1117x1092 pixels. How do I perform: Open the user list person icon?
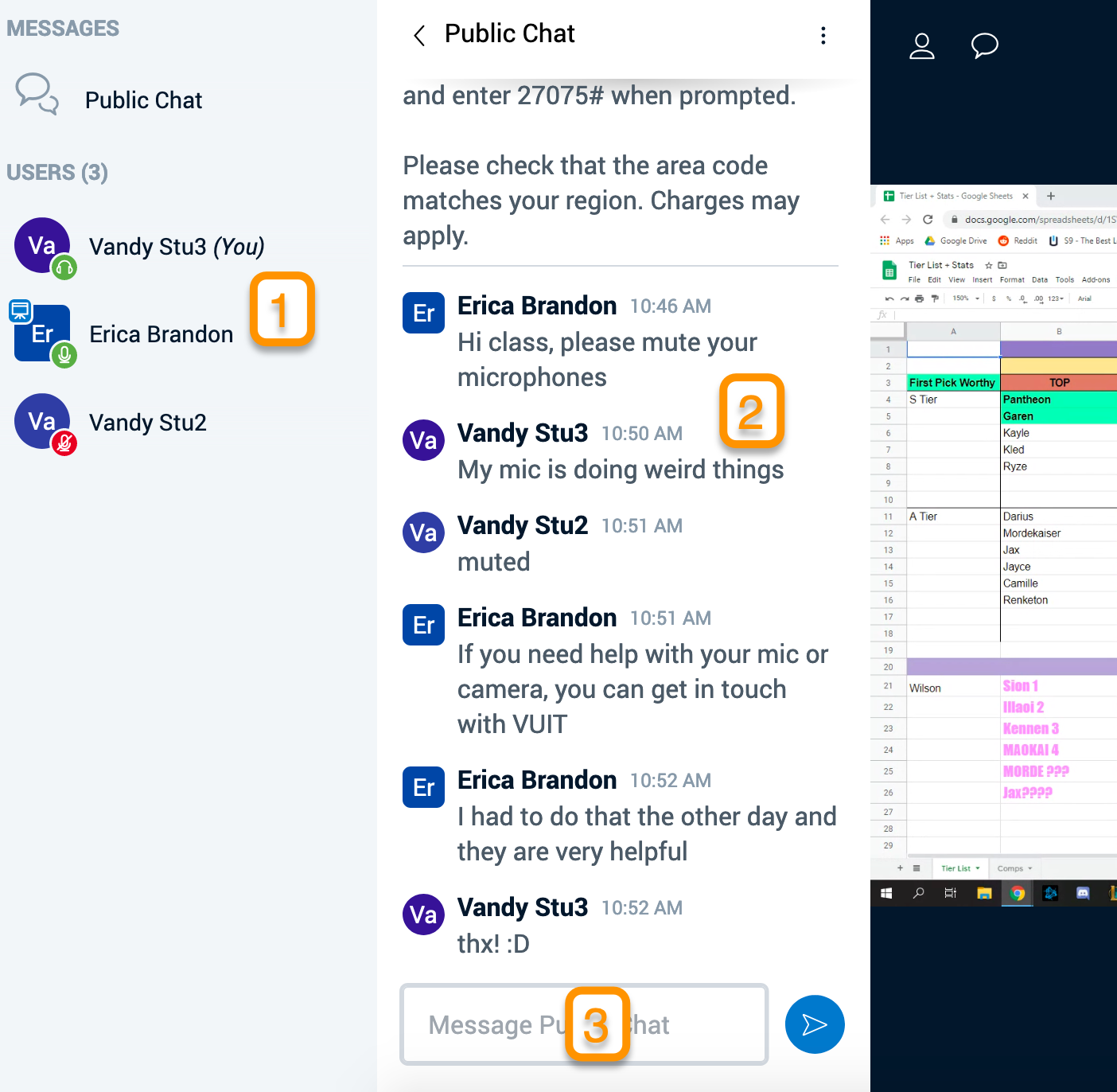[x=921, y=46]
